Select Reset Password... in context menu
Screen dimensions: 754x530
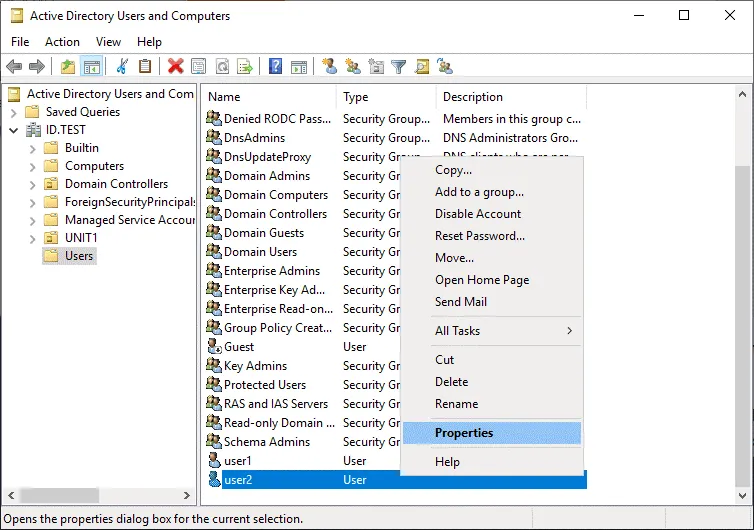479,236
